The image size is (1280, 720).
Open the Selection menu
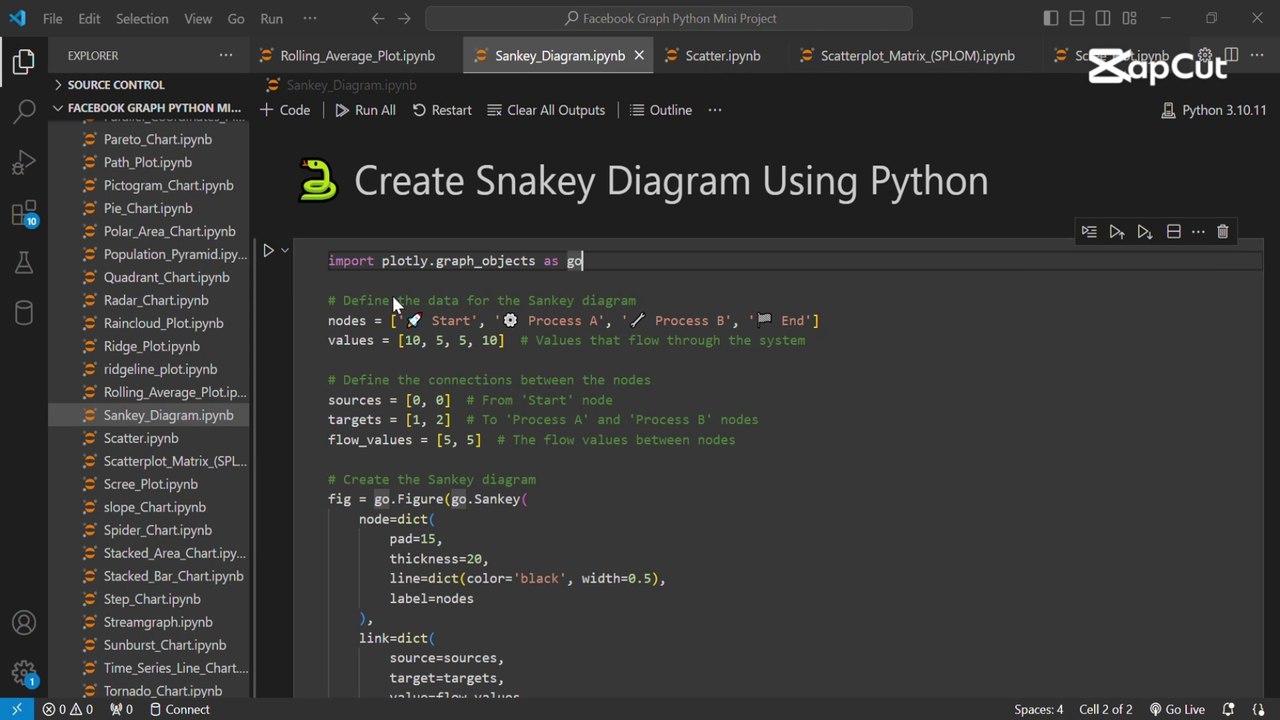142,18
